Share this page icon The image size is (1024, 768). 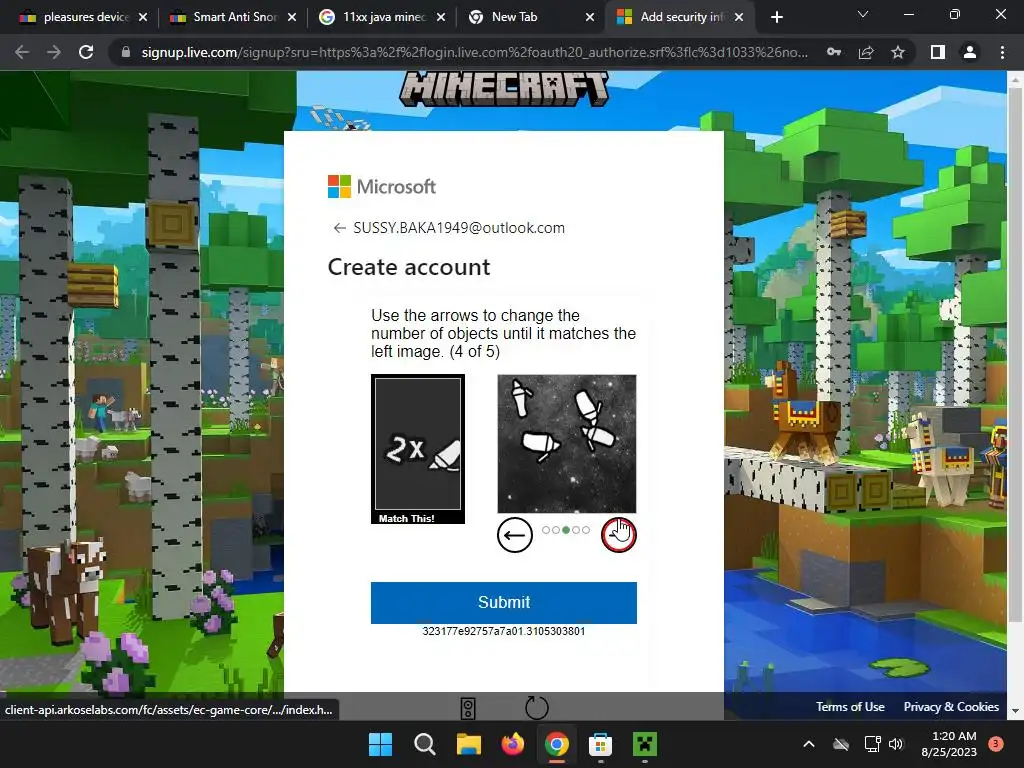click(x=866, y=52)
